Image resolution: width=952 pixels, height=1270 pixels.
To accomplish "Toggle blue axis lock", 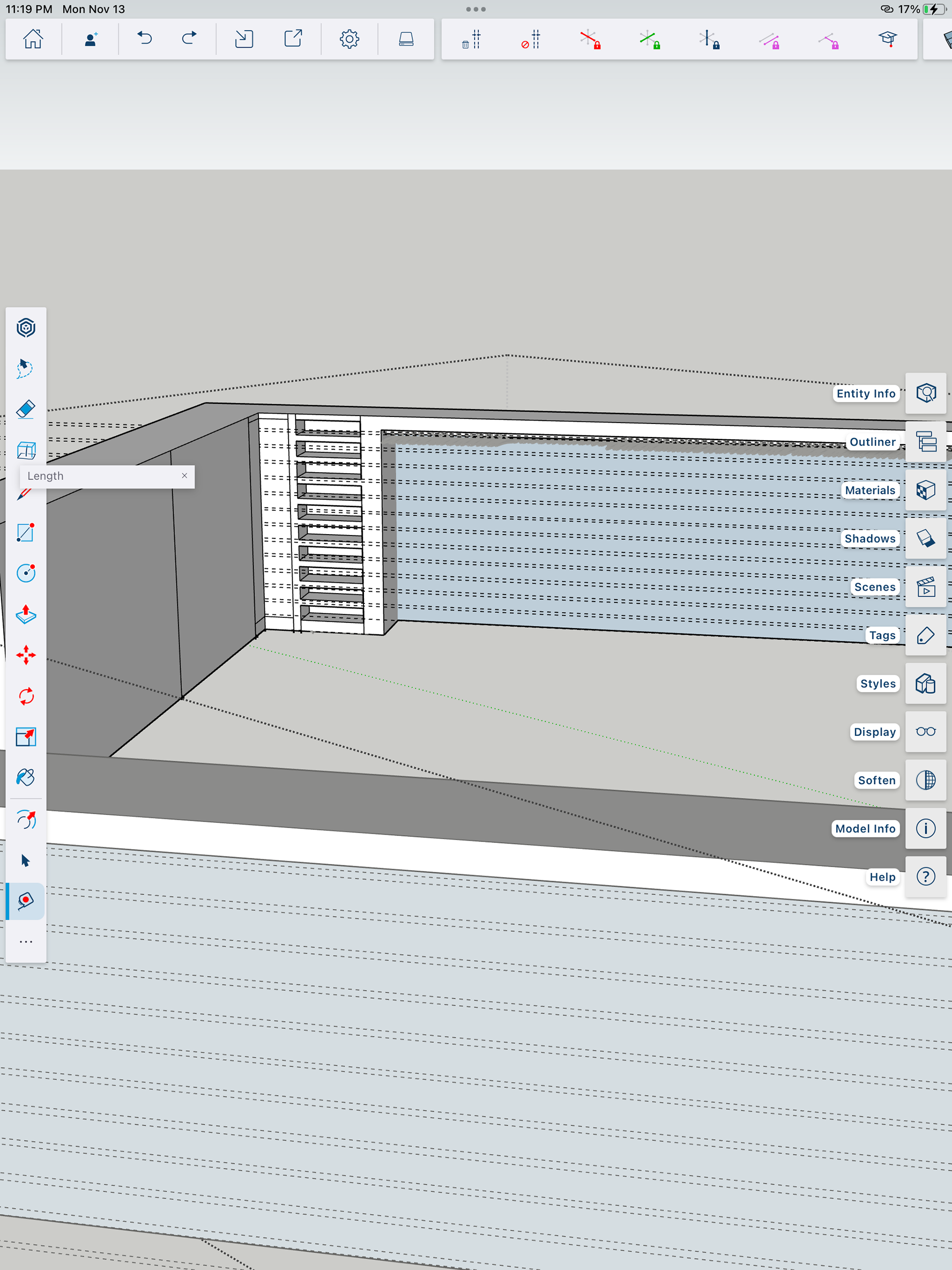I will click(709, 40).
